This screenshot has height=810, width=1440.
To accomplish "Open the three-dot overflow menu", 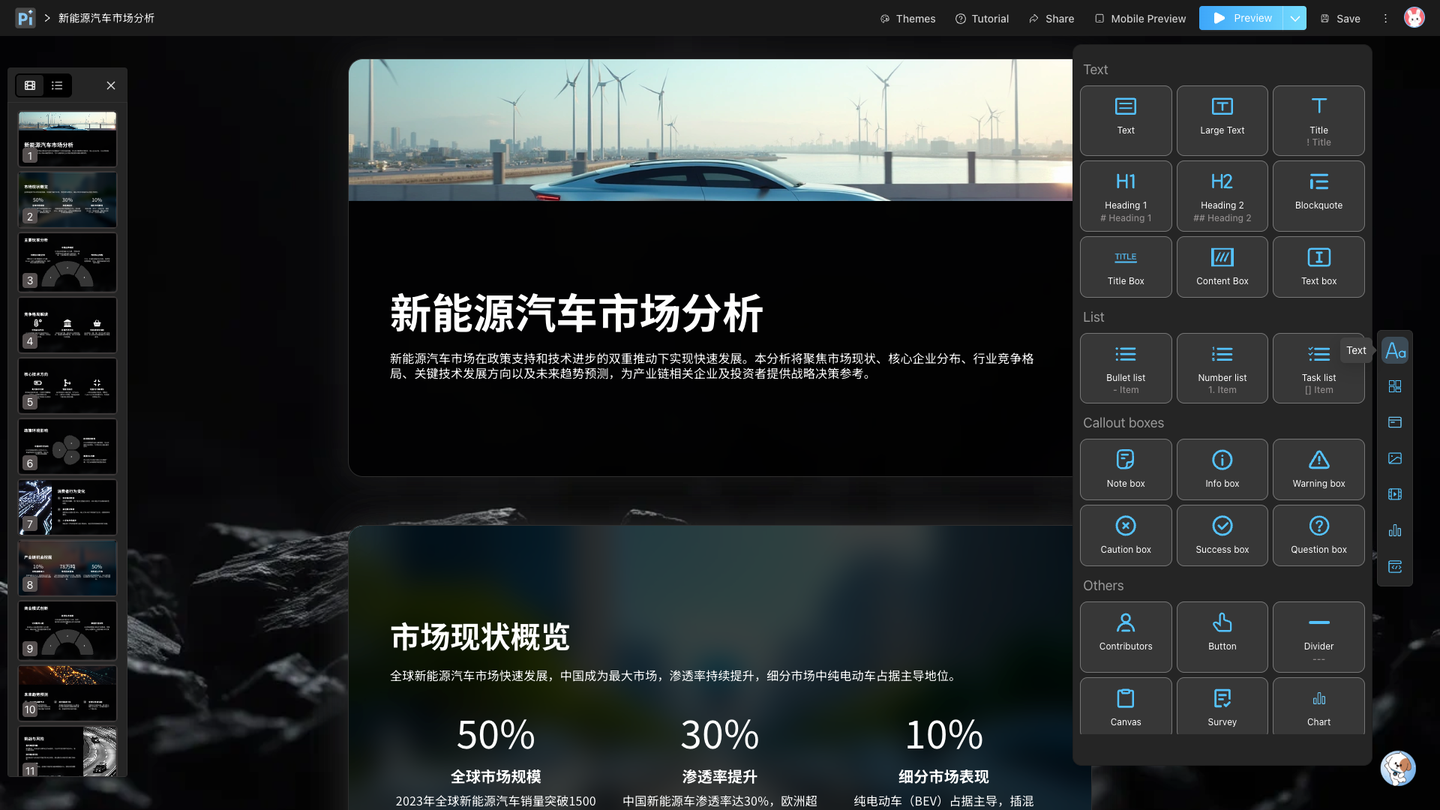I will click(x=1385, y=18).
